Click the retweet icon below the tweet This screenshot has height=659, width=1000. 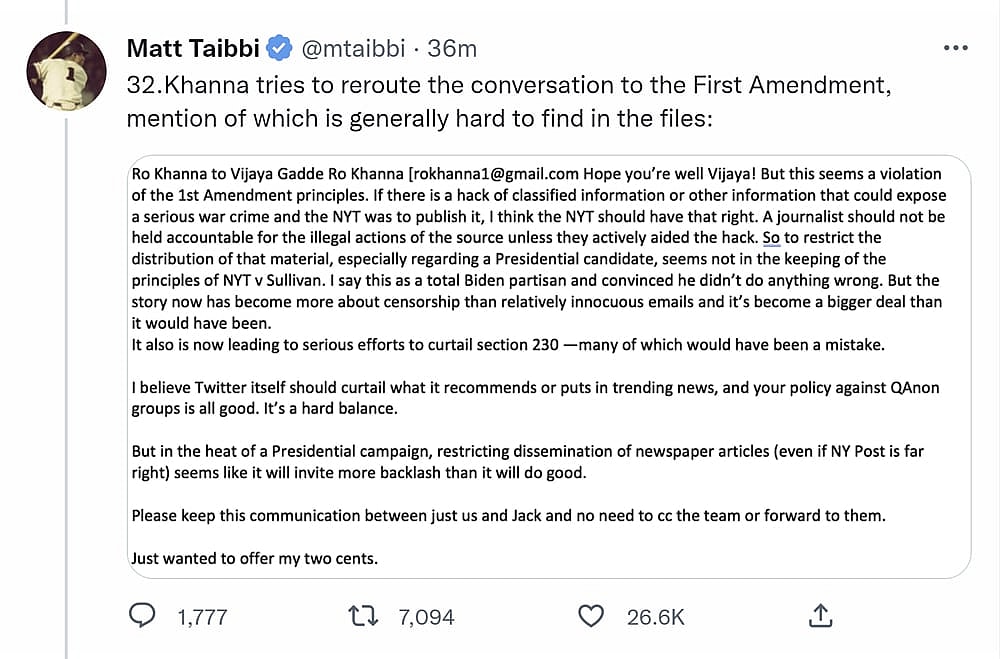(x=363, y=615)
